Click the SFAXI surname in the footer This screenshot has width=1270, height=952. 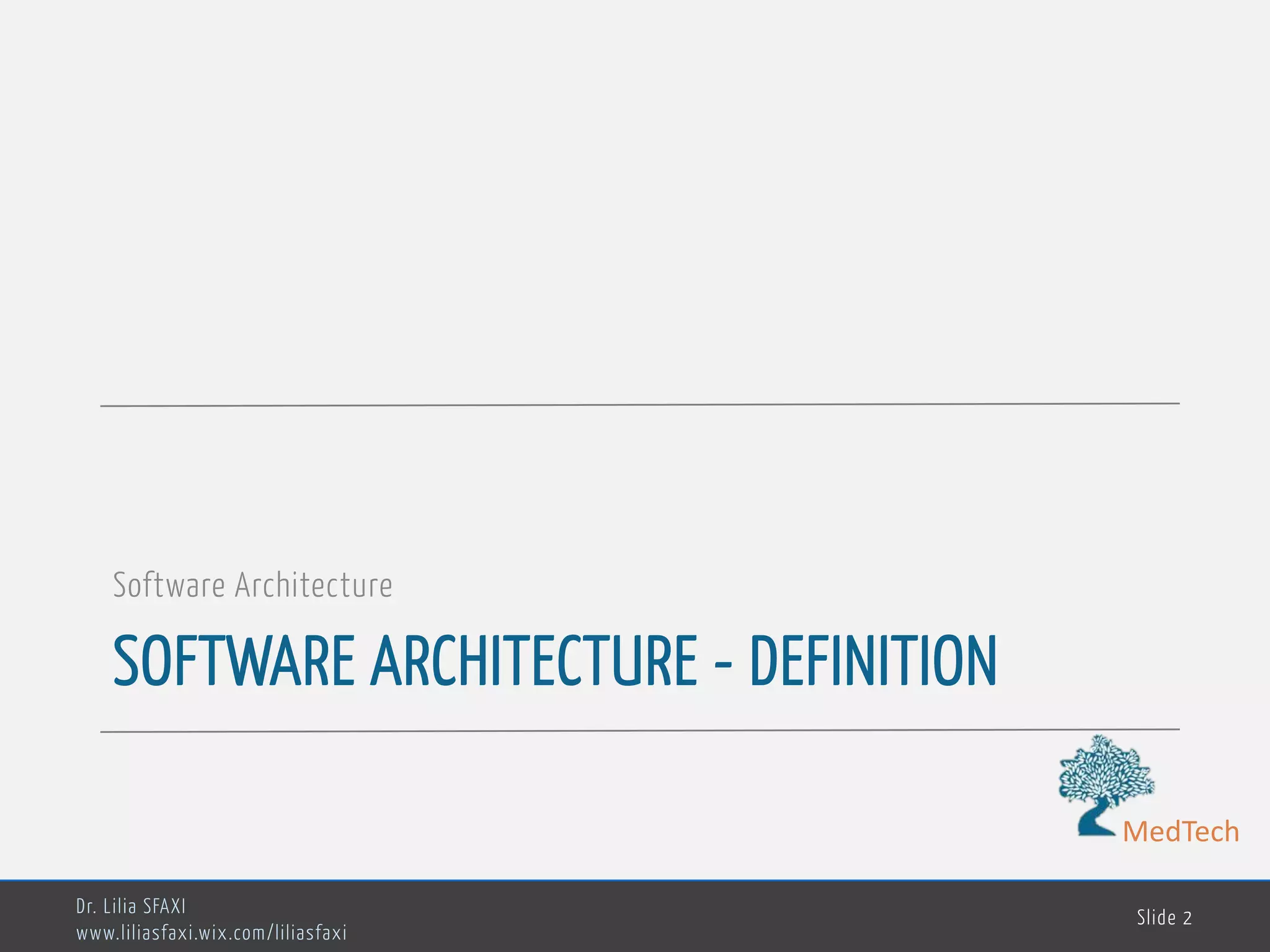click(164, 906)
